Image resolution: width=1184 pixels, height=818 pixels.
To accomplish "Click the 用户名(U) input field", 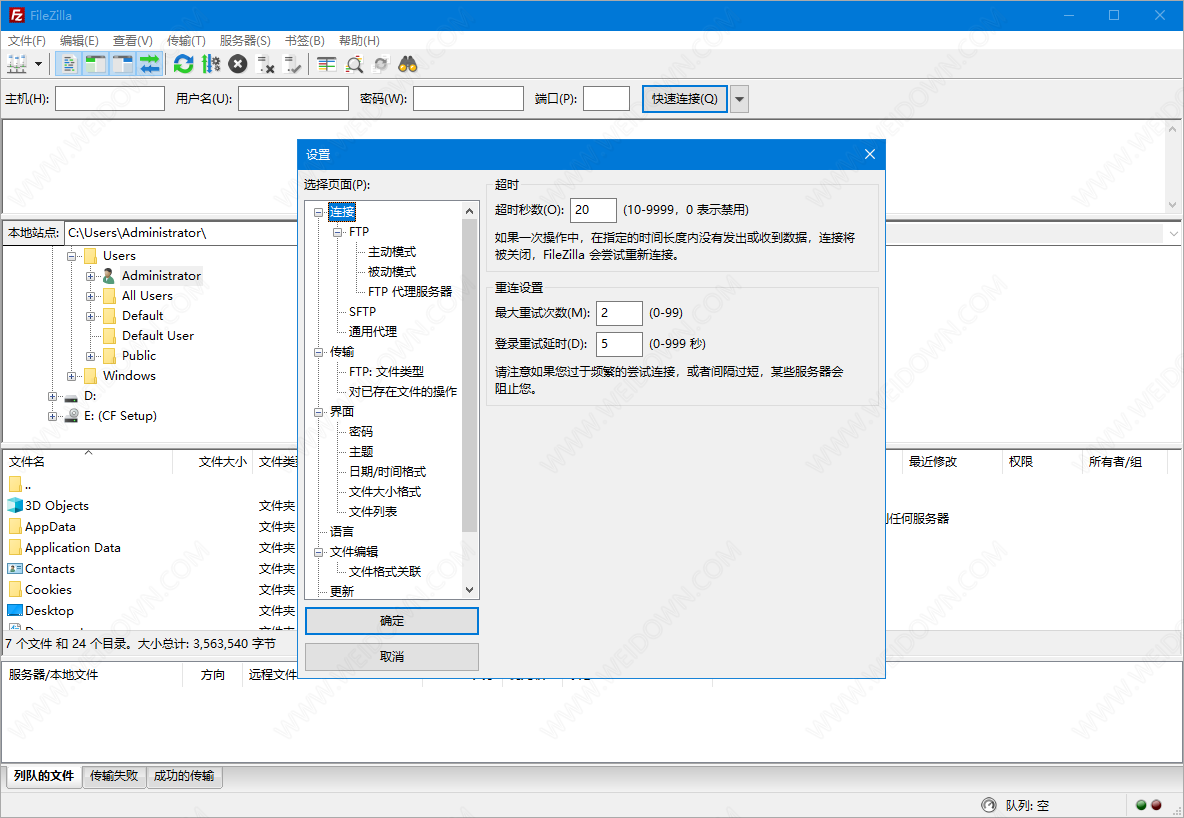I will pos(293,99).
